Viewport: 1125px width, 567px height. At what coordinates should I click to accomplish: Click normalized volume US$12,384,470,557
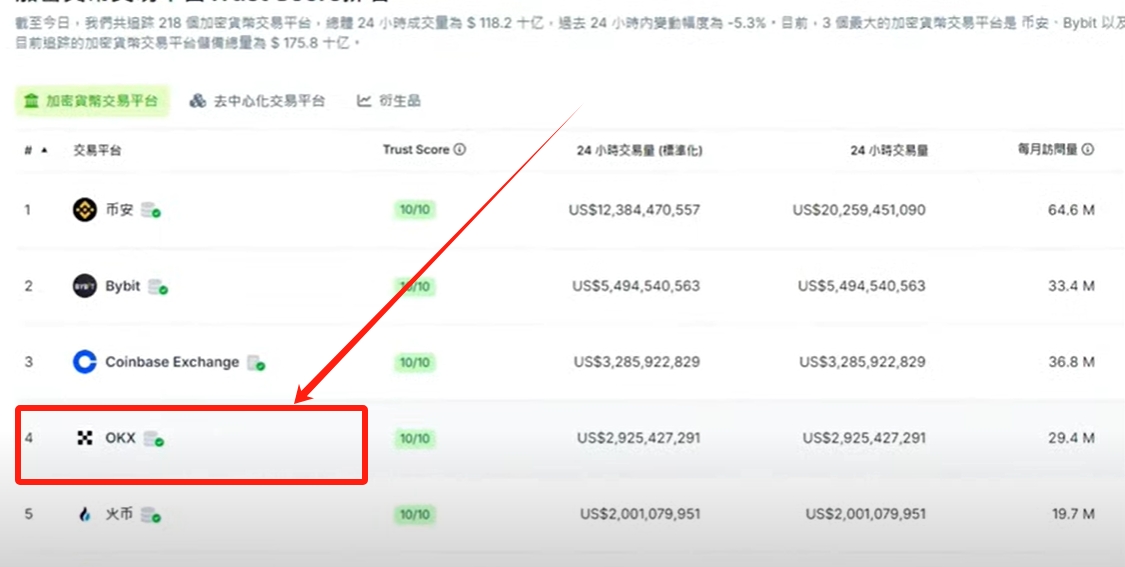click(x=634, y=210)
